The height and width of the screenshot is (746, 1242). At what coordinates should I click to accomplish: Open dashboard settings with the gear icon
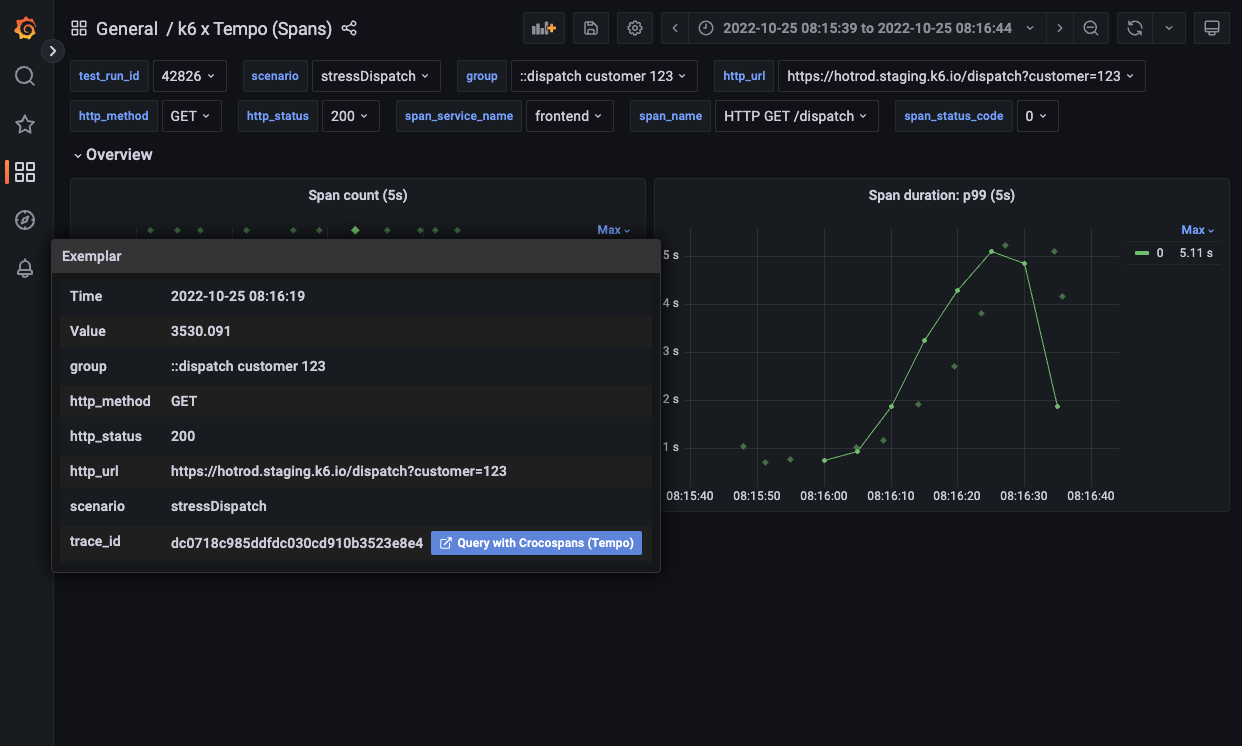coord(635,28)
